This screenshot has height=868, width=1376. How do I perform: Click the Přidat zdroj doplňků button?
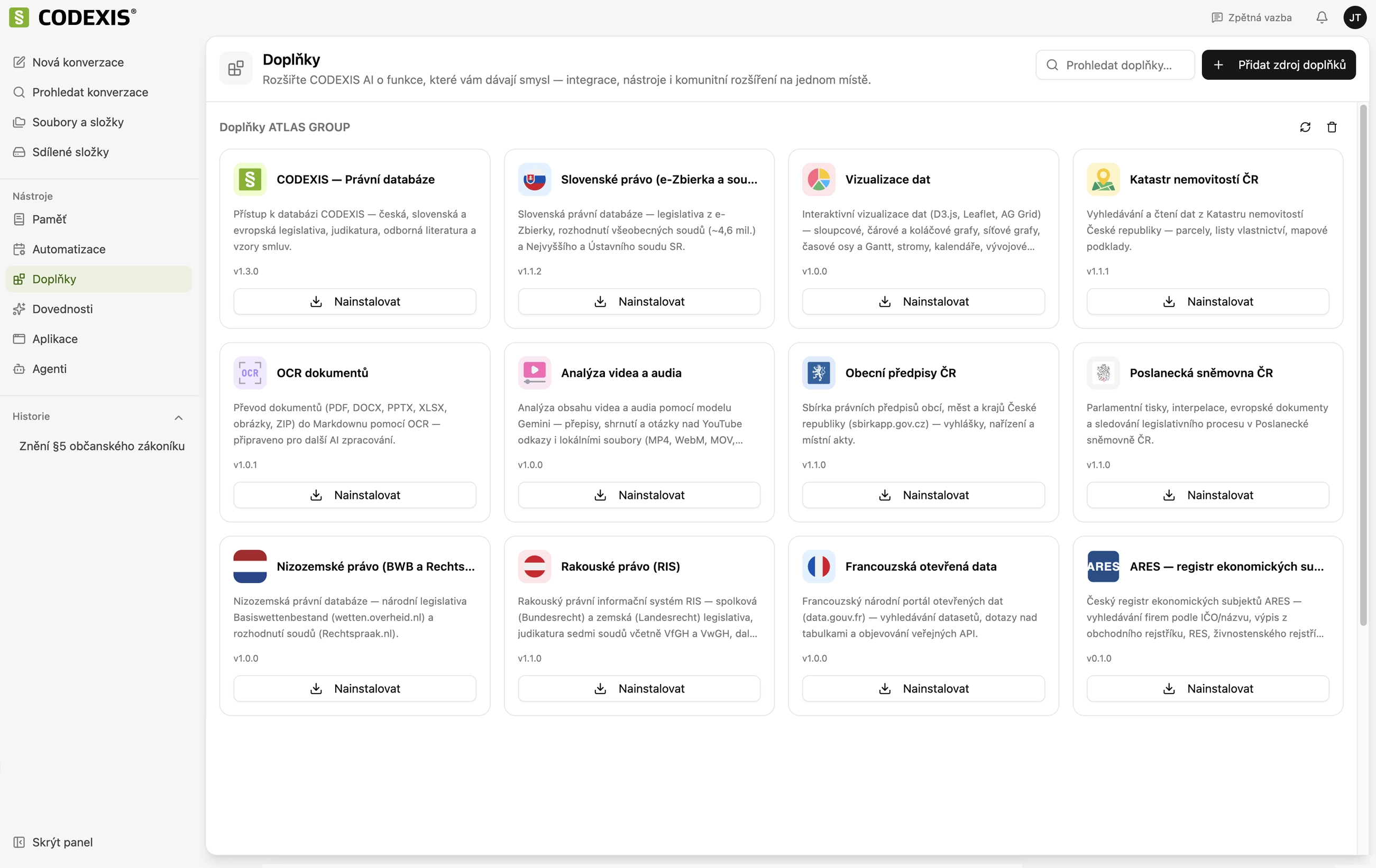point(1278,65)
